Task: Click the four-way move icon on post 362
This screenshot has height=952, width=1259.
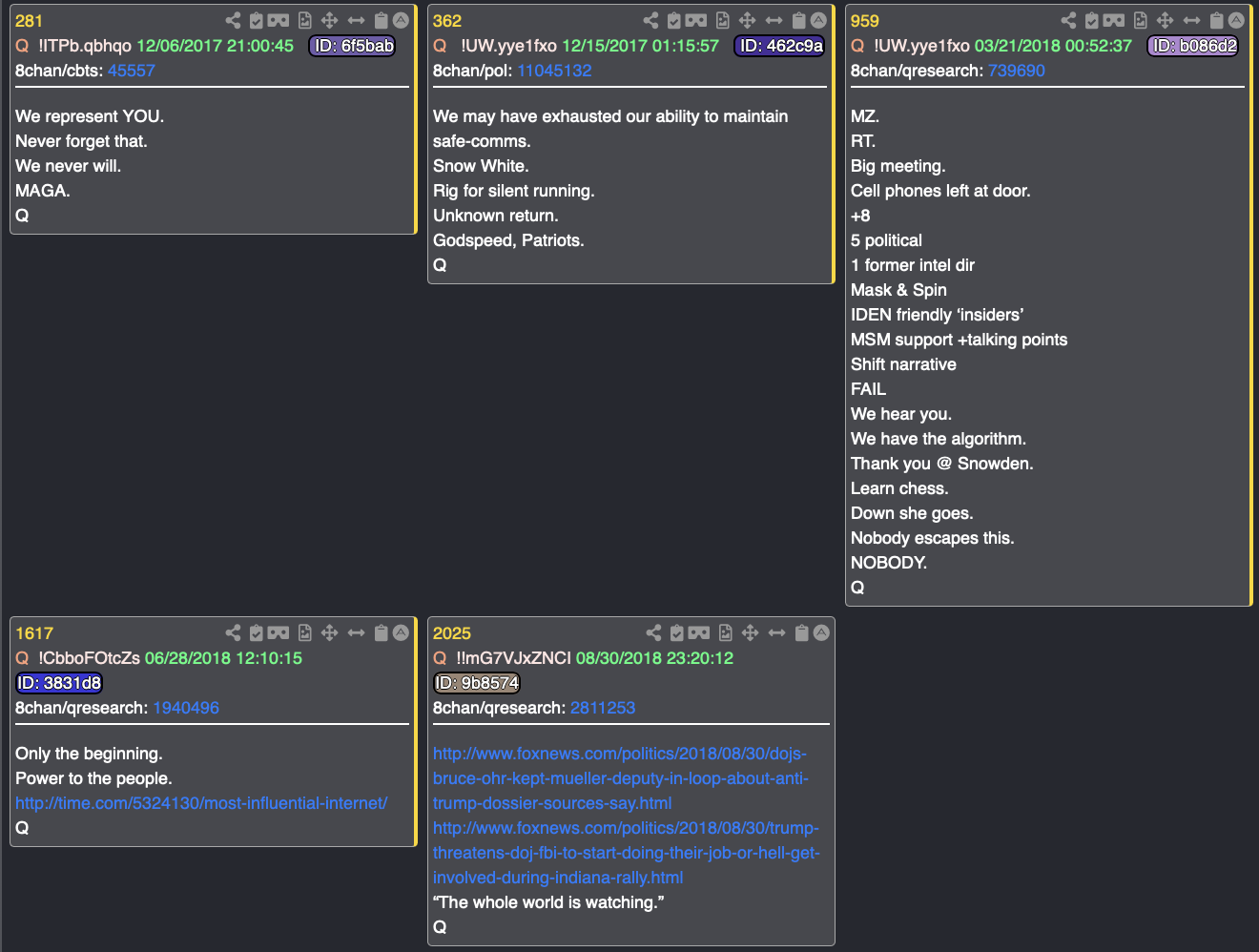Action: click(x=747, y=20)
